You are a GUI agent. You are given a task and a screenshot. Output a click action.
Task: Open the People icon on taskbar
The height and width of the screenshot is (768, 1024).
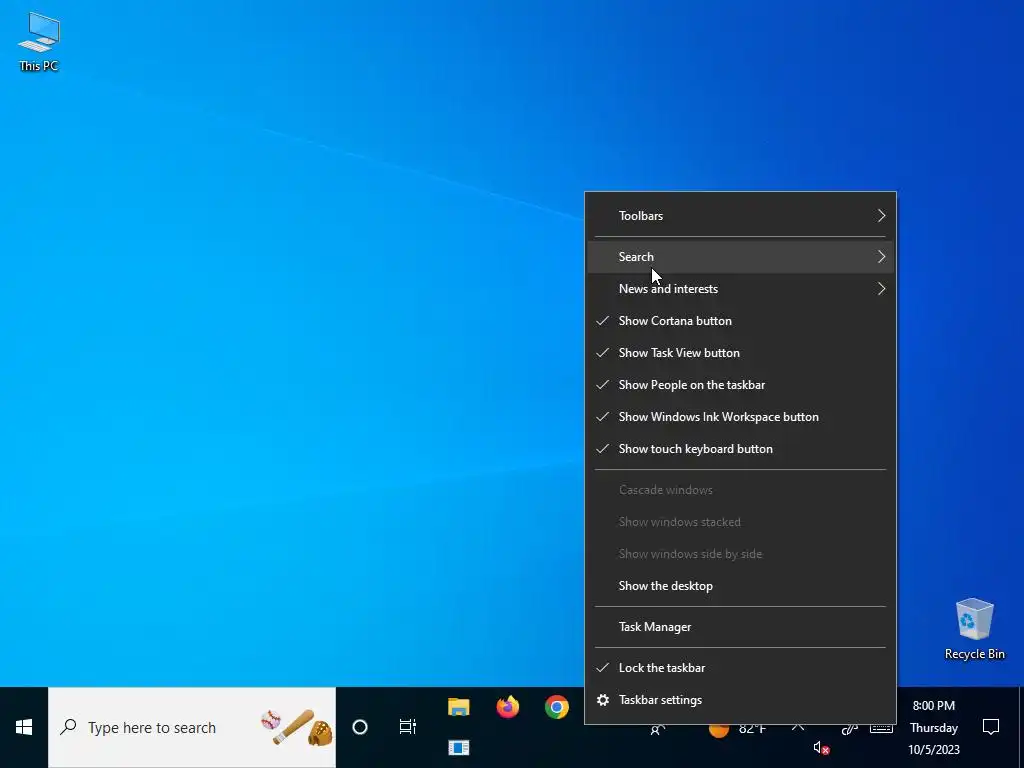(x=657, y=729)
